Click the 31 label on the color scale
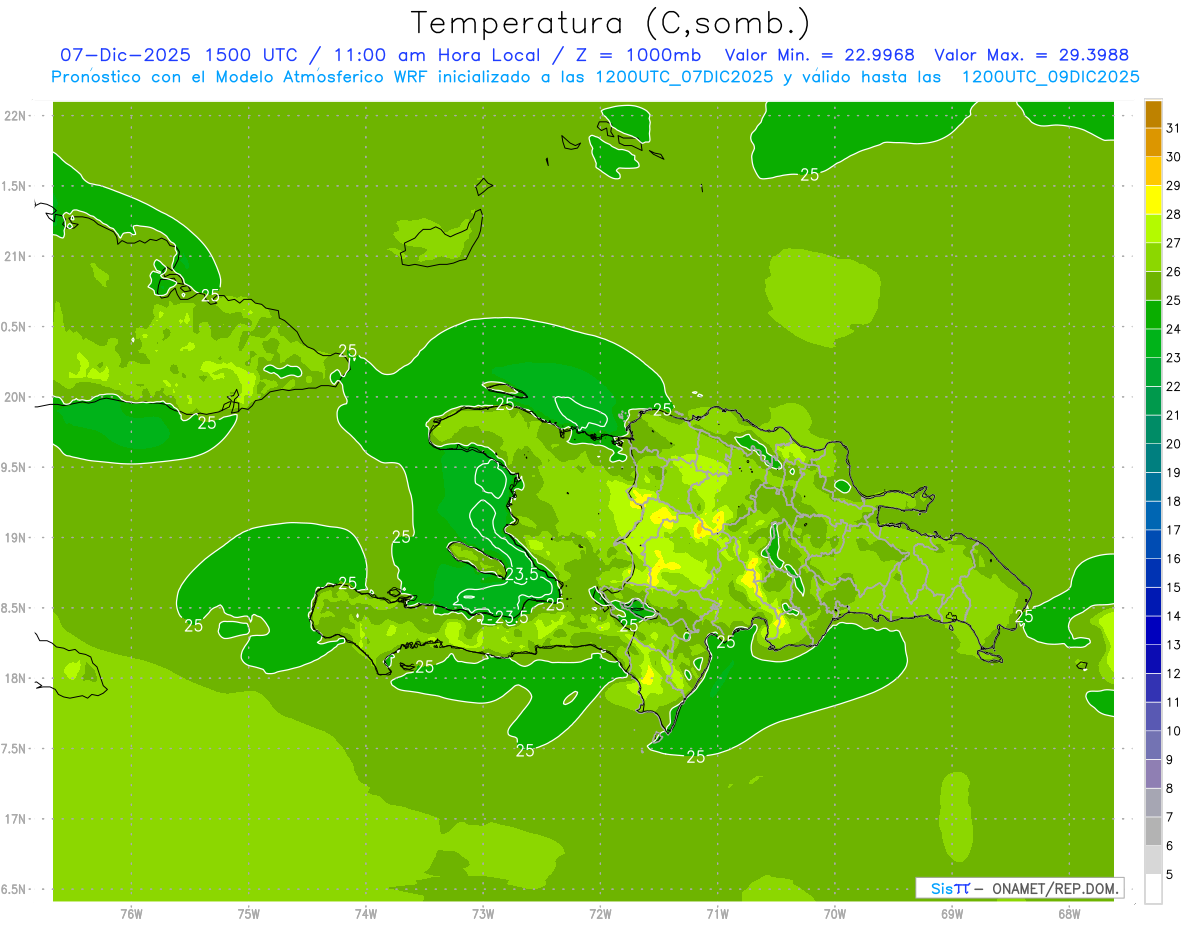The width and height of the screenshot is (1200, 927). [1174, 128]
